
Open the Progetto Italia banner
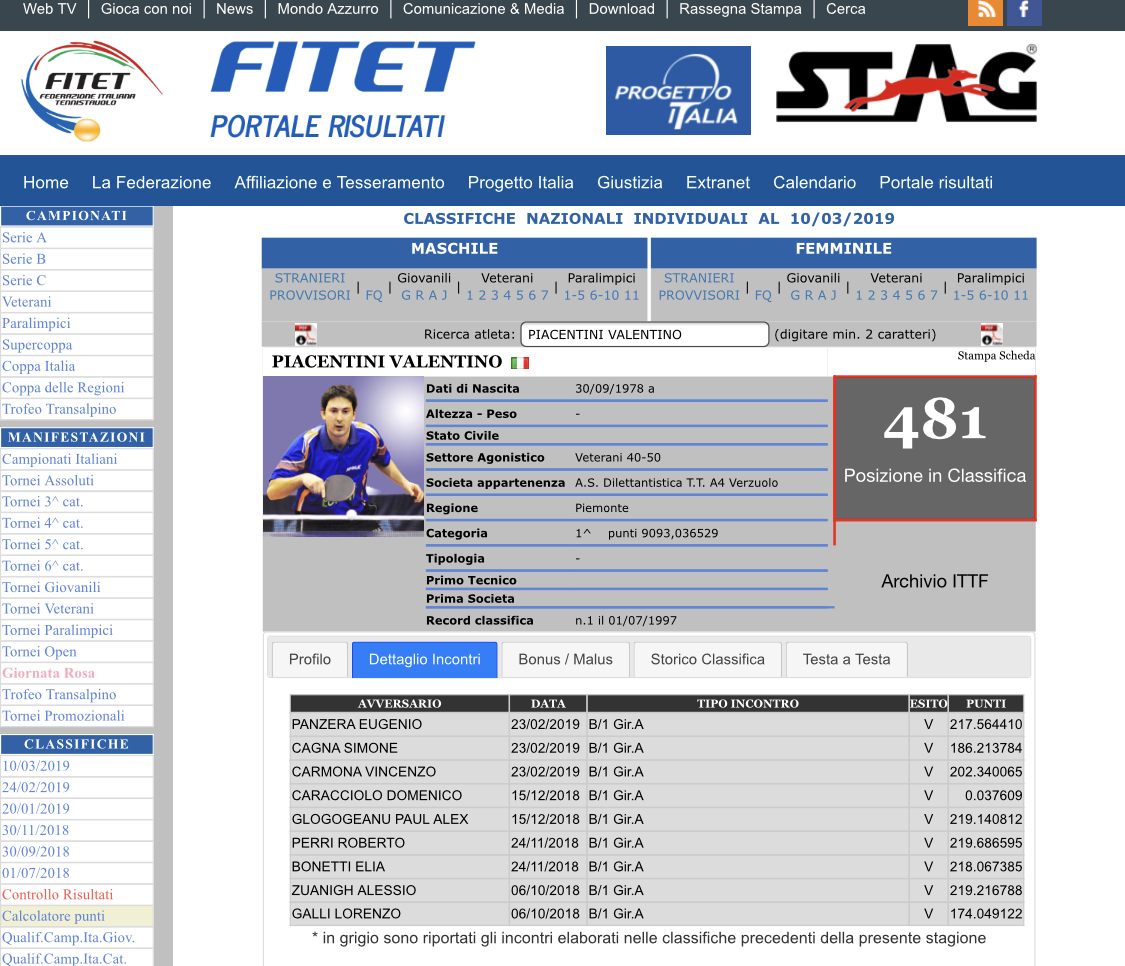pos(677,91)
